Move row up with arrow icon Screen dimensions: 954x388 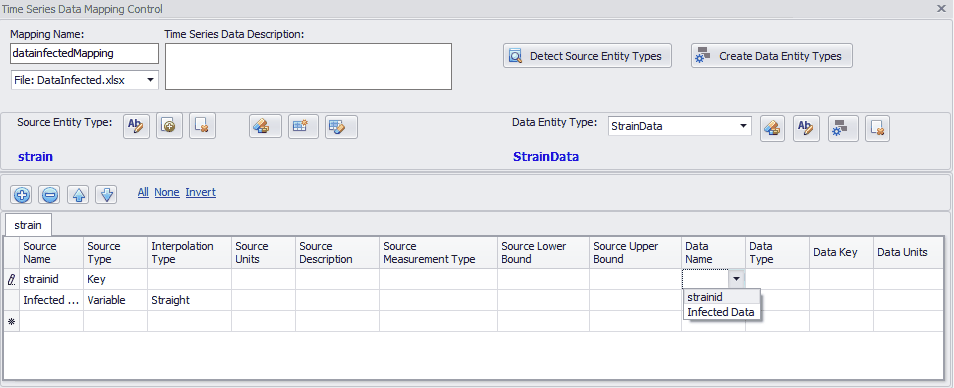tap(78, 195)
